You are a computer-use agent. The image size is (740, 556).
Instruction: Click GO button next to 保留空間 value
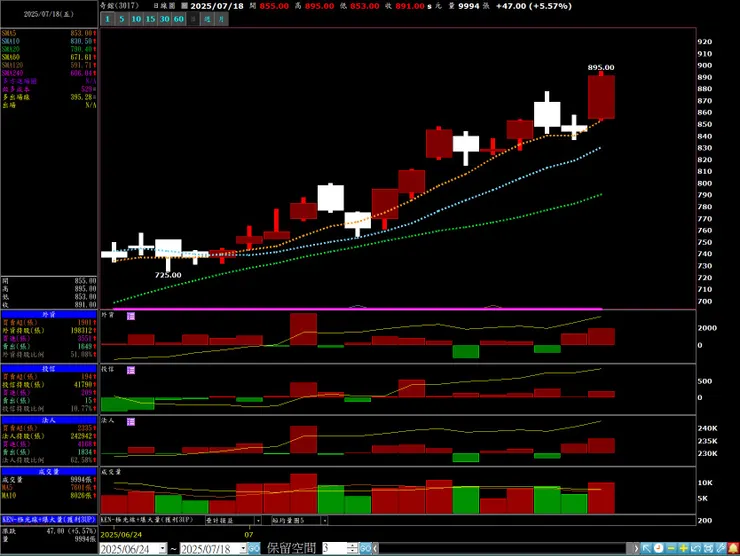365,548
